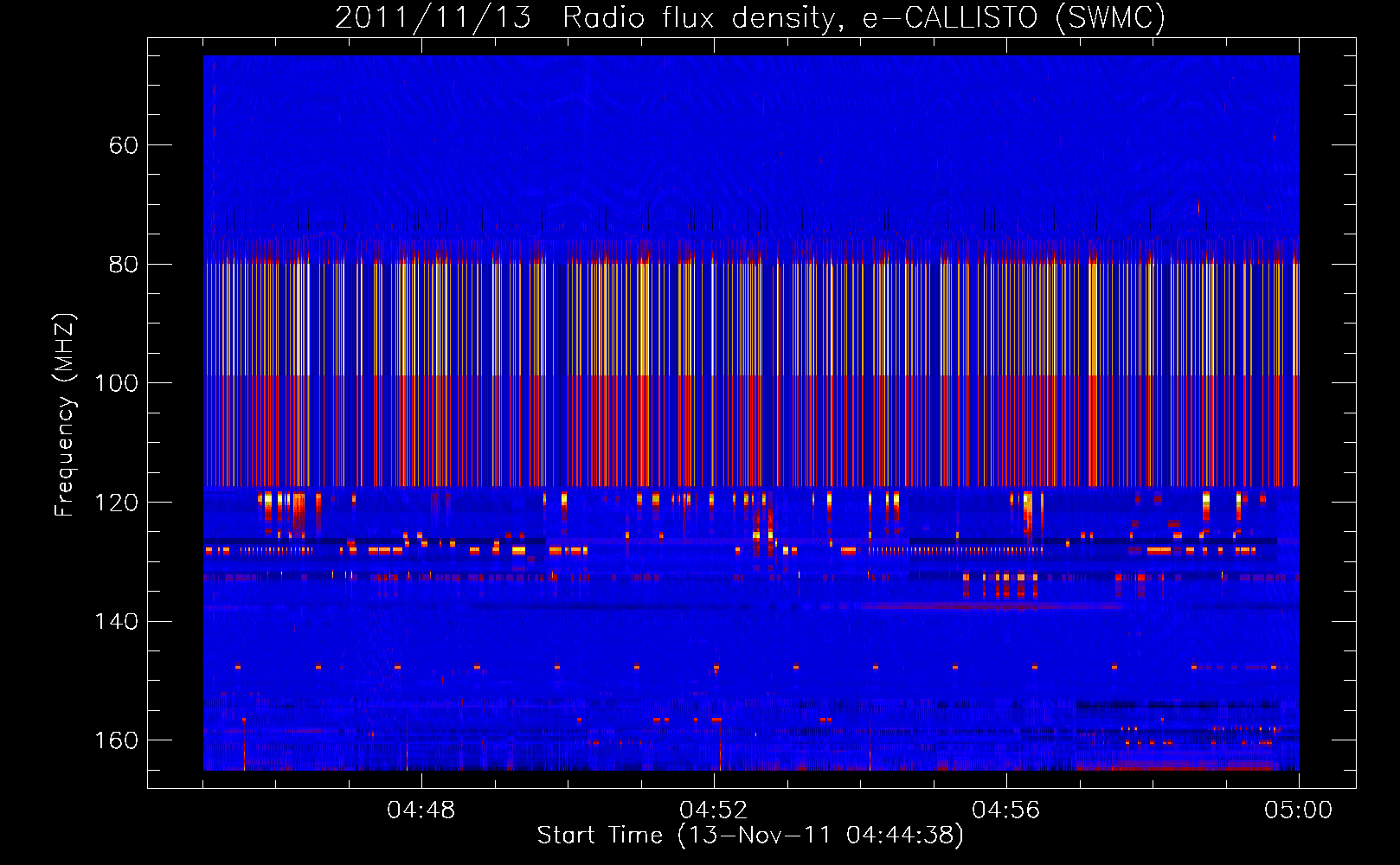The width and height of the screenshot is (1400, 865).
Task: Click the '160' frequency tick label
Action: (117, 741)
